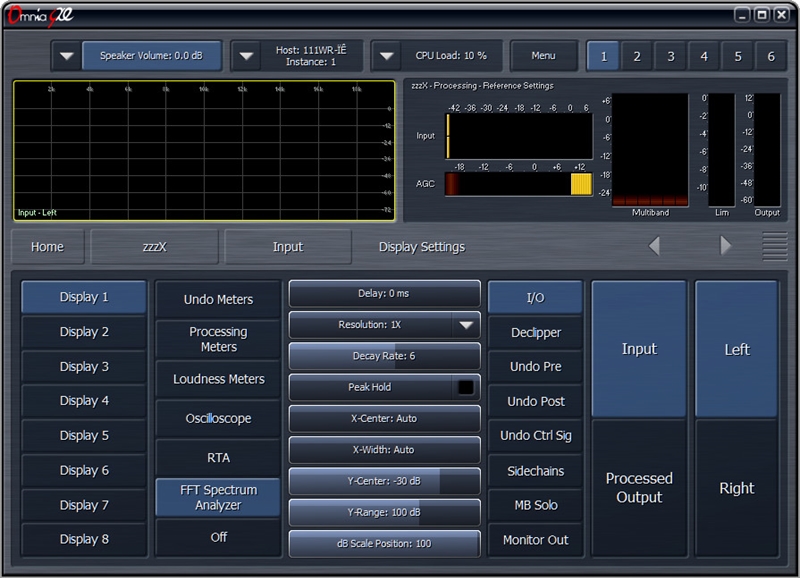The image size is (800, 578).
Task: Adjust the X-Width Auto control
Action: [x=384, y=450]
